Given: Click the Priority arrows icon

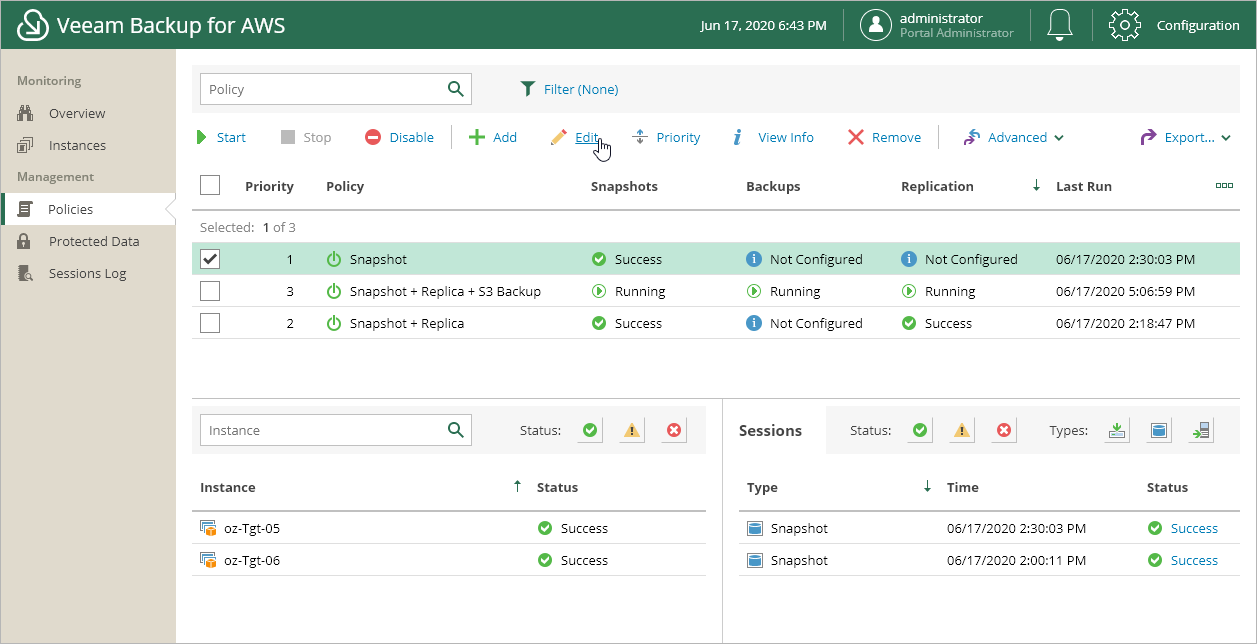Looking at the screenshot, I should (x=640, y=137).
